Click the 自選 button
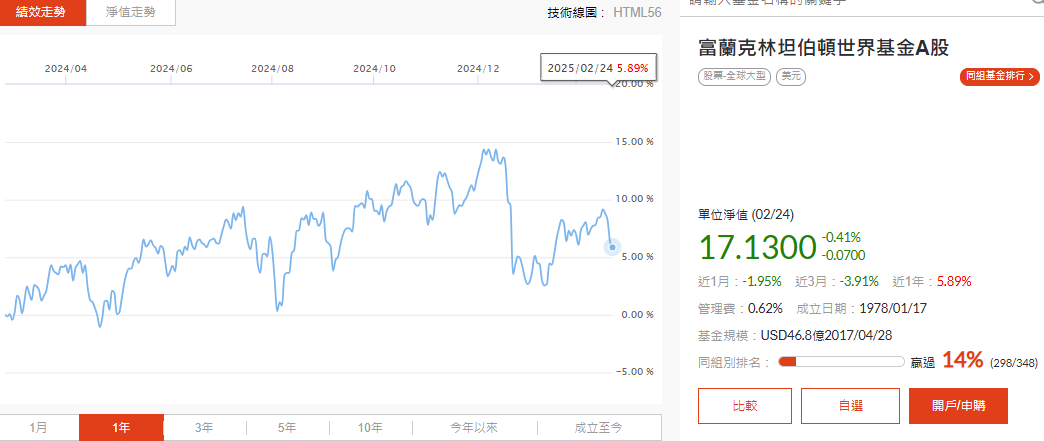The width and height of the screenshot is (1044, 441). [850, 406]
